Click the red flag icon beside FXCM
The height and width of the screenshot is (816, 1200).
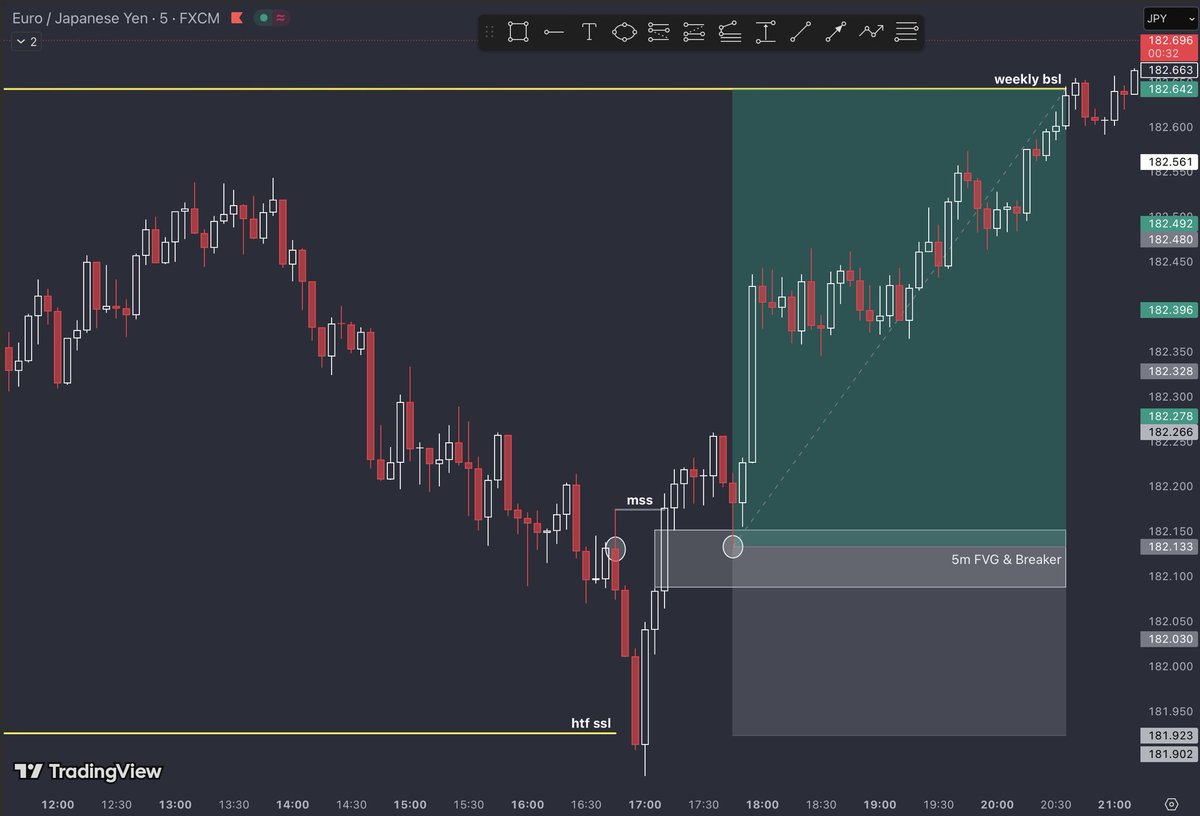pos(236,18)
